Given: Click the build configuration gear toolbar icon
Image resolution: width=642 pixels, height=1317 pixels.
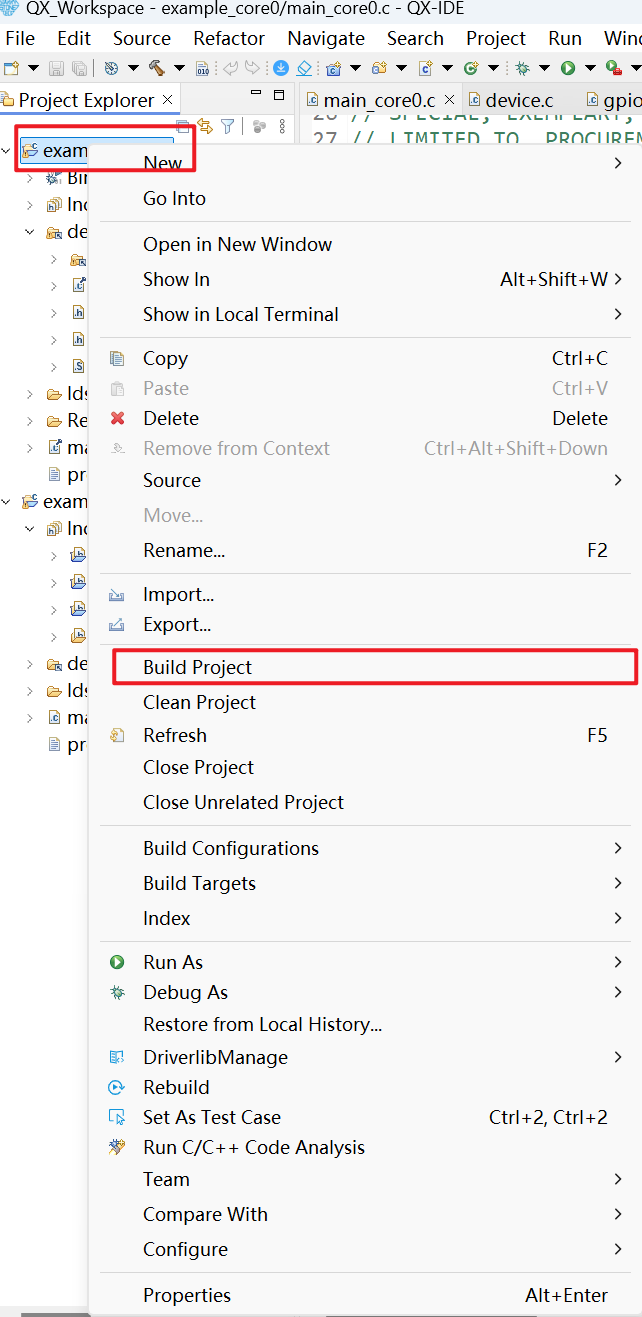Looking at the screenshot, I should point(112,68).
